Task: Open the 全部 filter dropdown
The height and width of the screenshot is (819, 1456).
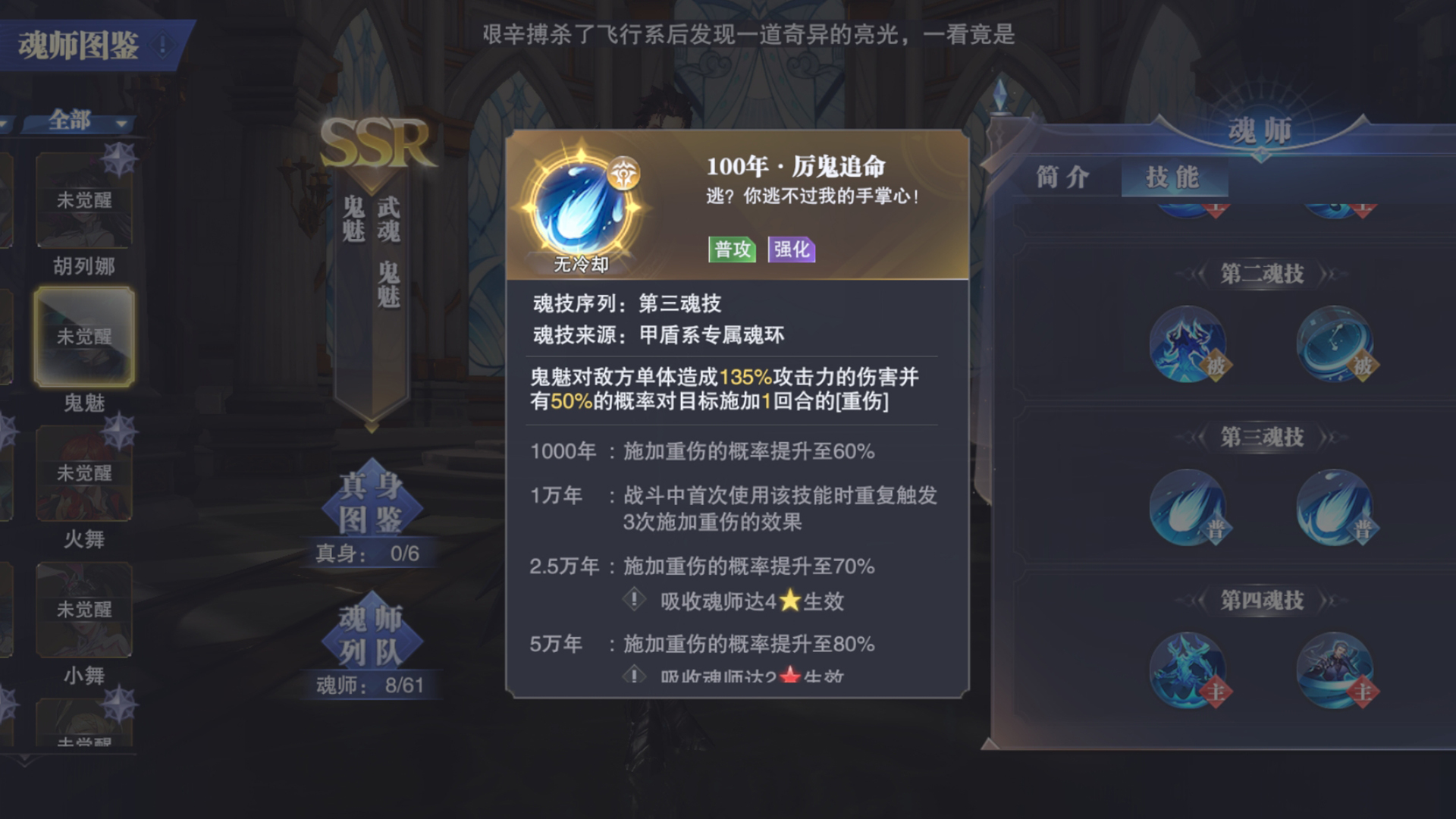Action: [x=78, y=121]
